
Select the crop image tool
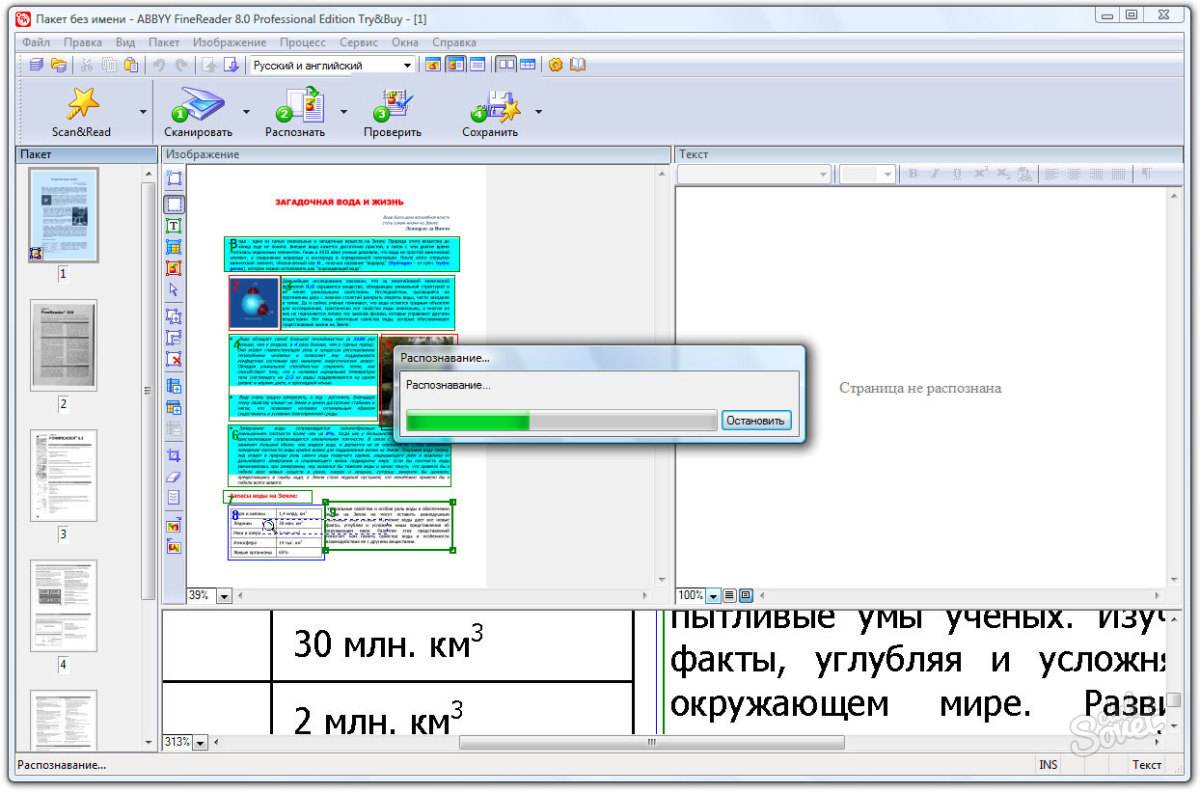tap(174, 455)
